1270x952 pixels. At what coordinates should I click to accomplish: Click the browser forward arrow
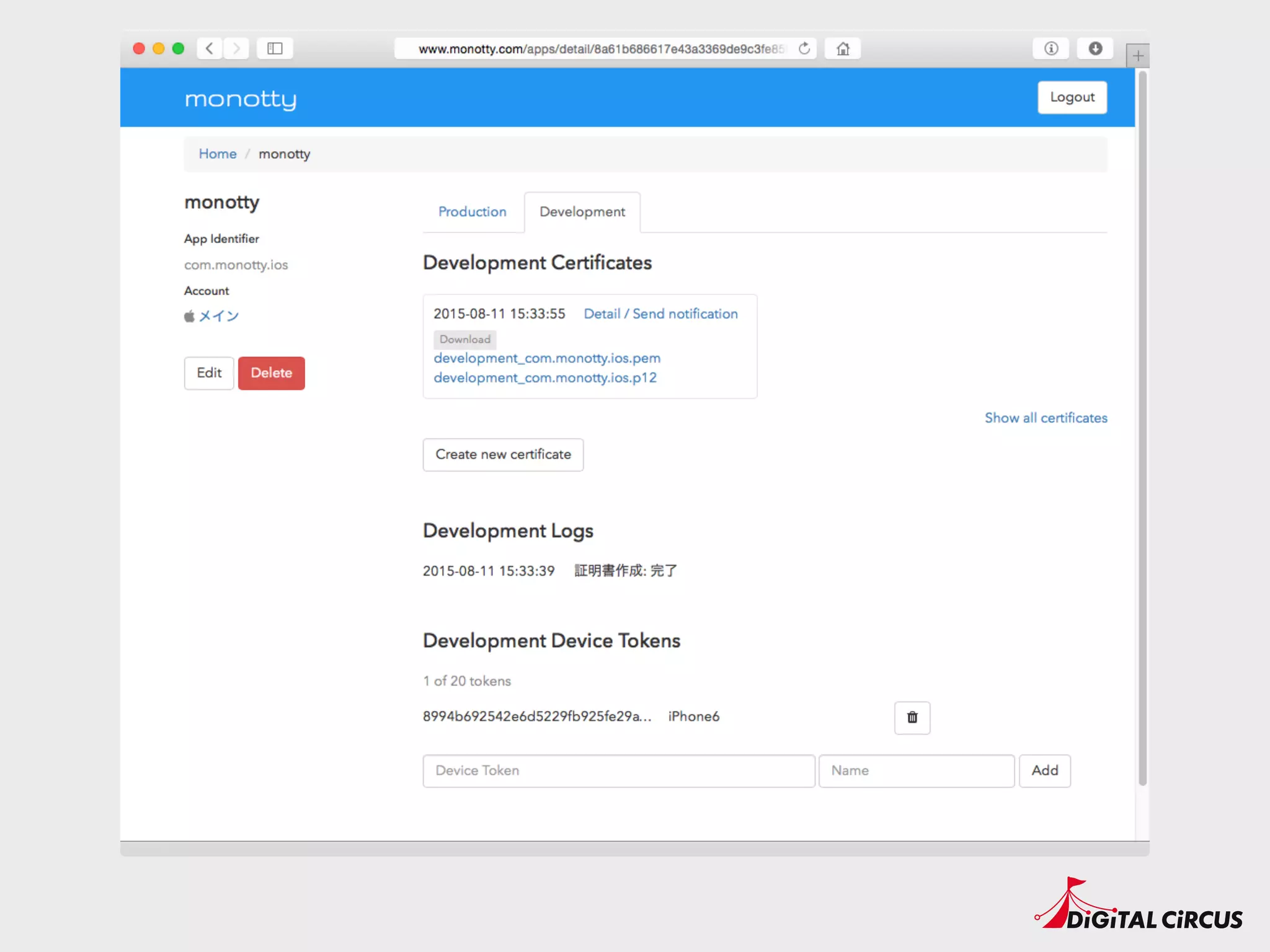coord(236,48)
